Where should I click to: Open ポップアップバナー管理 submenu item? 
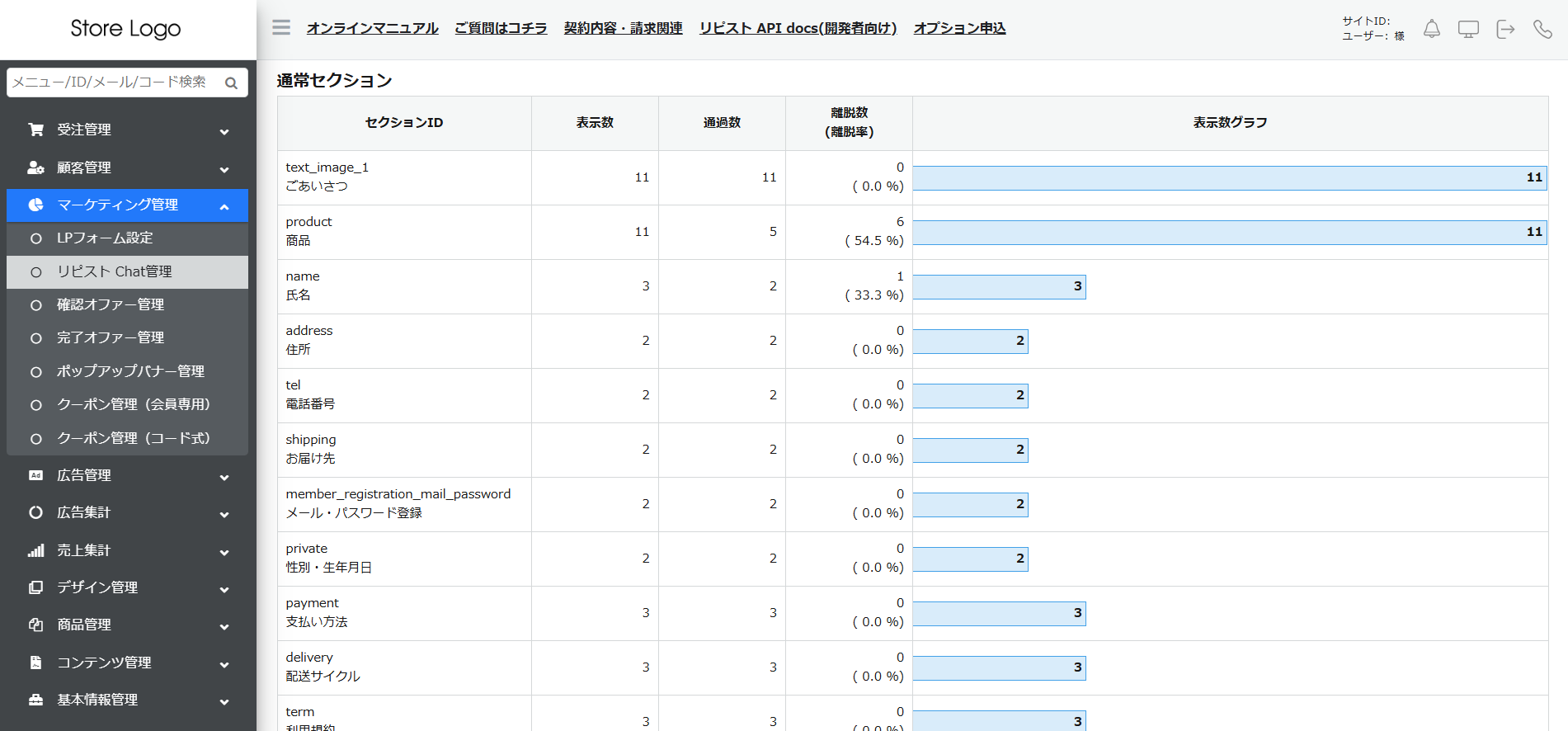[127, 371]
